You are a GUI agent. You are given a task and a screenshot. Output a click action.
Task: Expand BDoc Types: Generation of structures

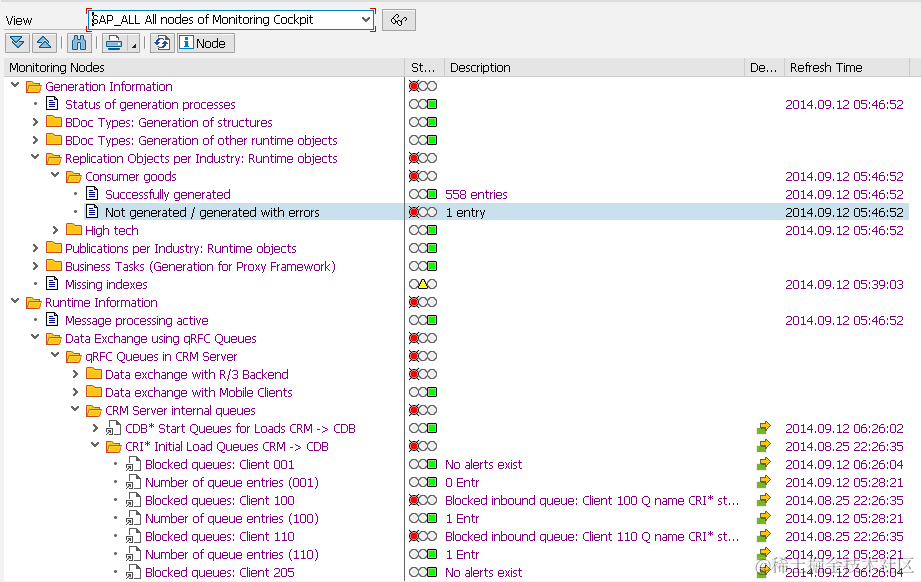pyautogui.click(x=35, y=122)
